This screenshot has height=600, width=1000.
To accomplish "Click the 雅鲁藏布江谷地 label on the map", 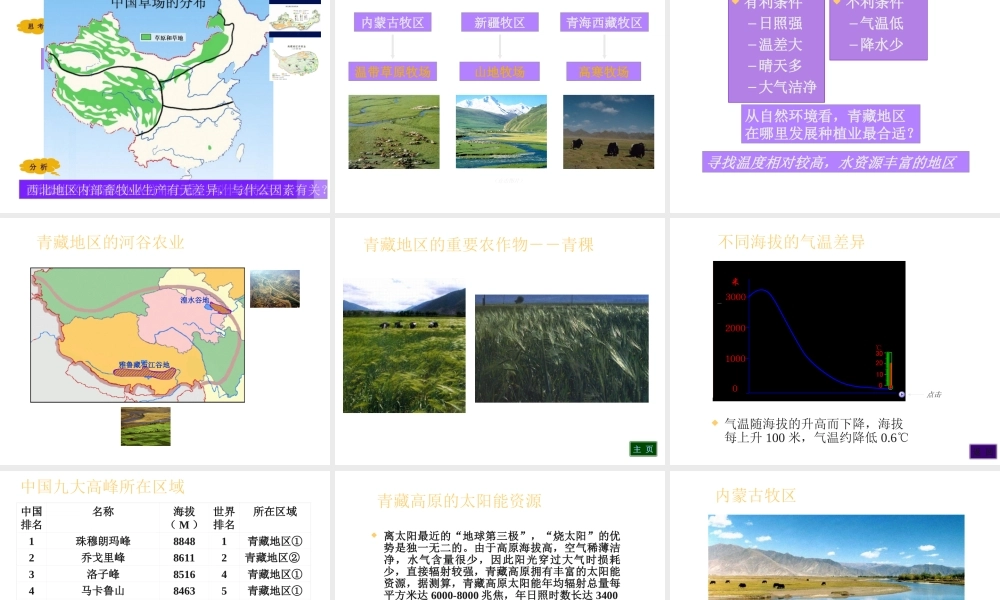I will pos(144,365).
